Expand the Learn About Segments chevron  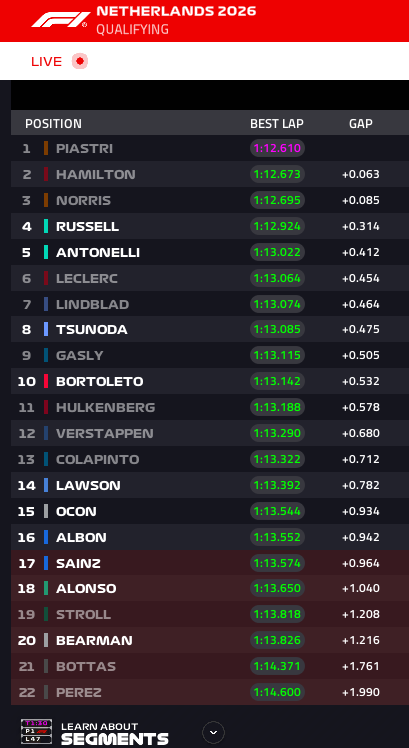click(x=213, y=732)
